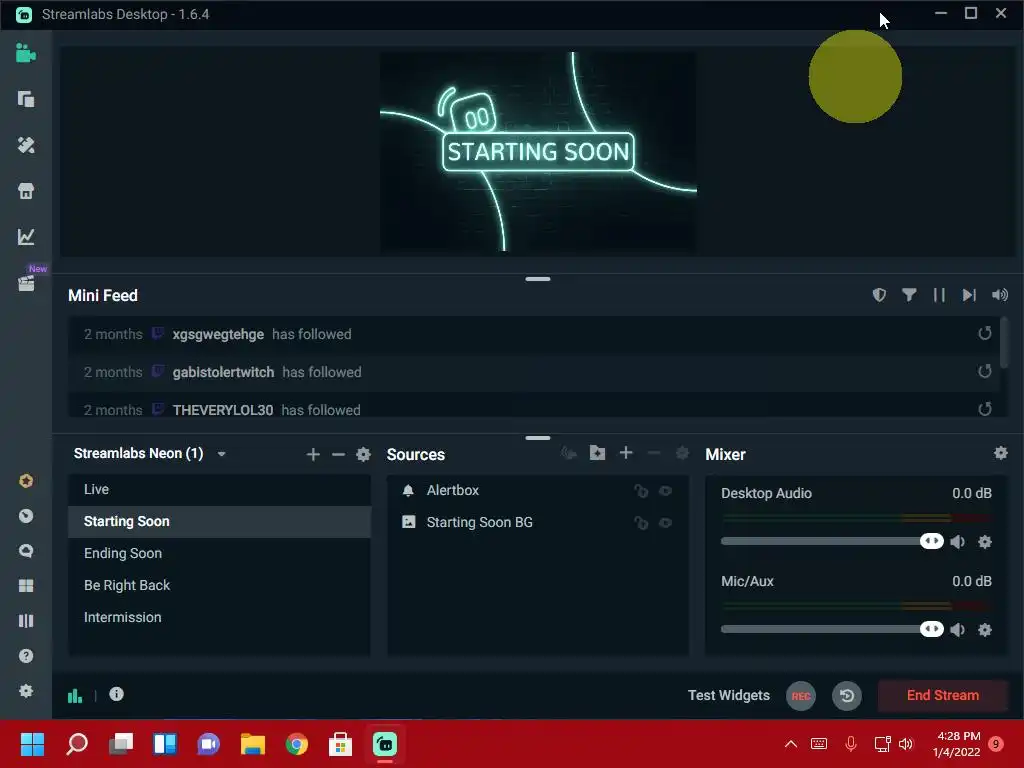Open performance stats bar chart icon
The image size is (1024, 768).
(x=75, y=696)
